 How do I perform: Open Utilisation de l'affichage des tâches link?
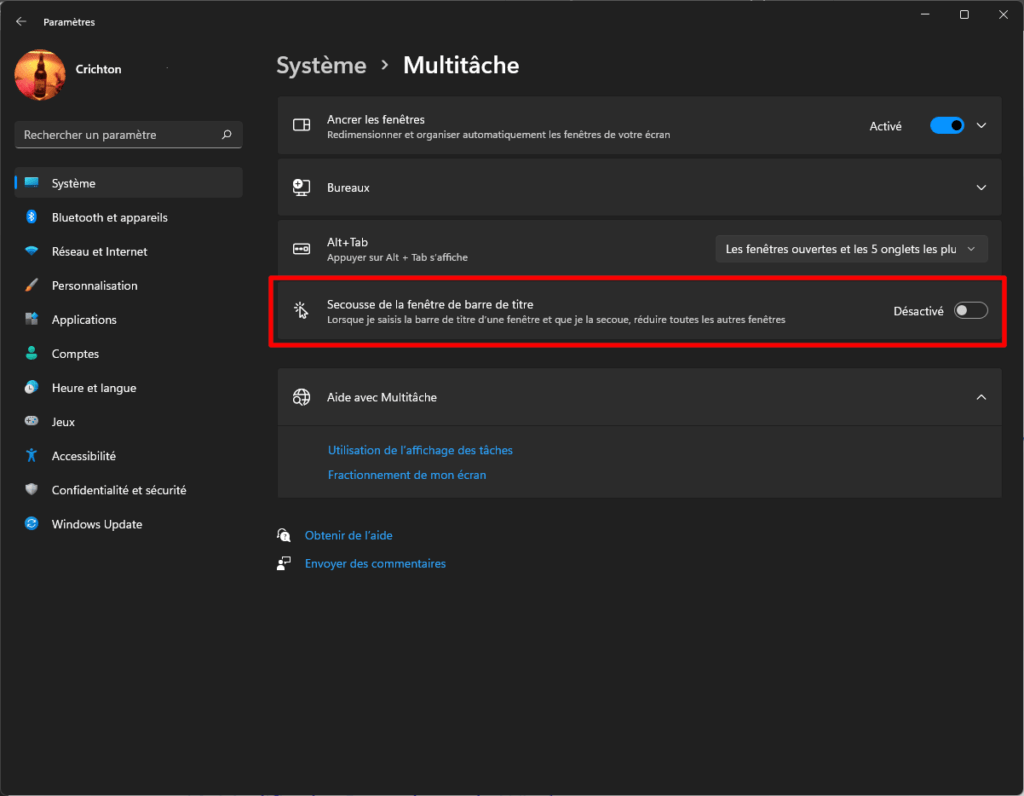420,451
